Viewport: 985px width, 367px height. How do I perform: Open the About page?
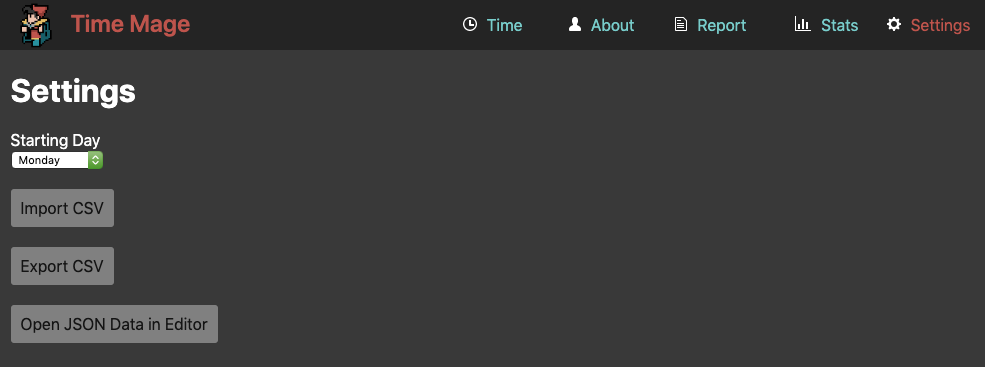point(612,25)
